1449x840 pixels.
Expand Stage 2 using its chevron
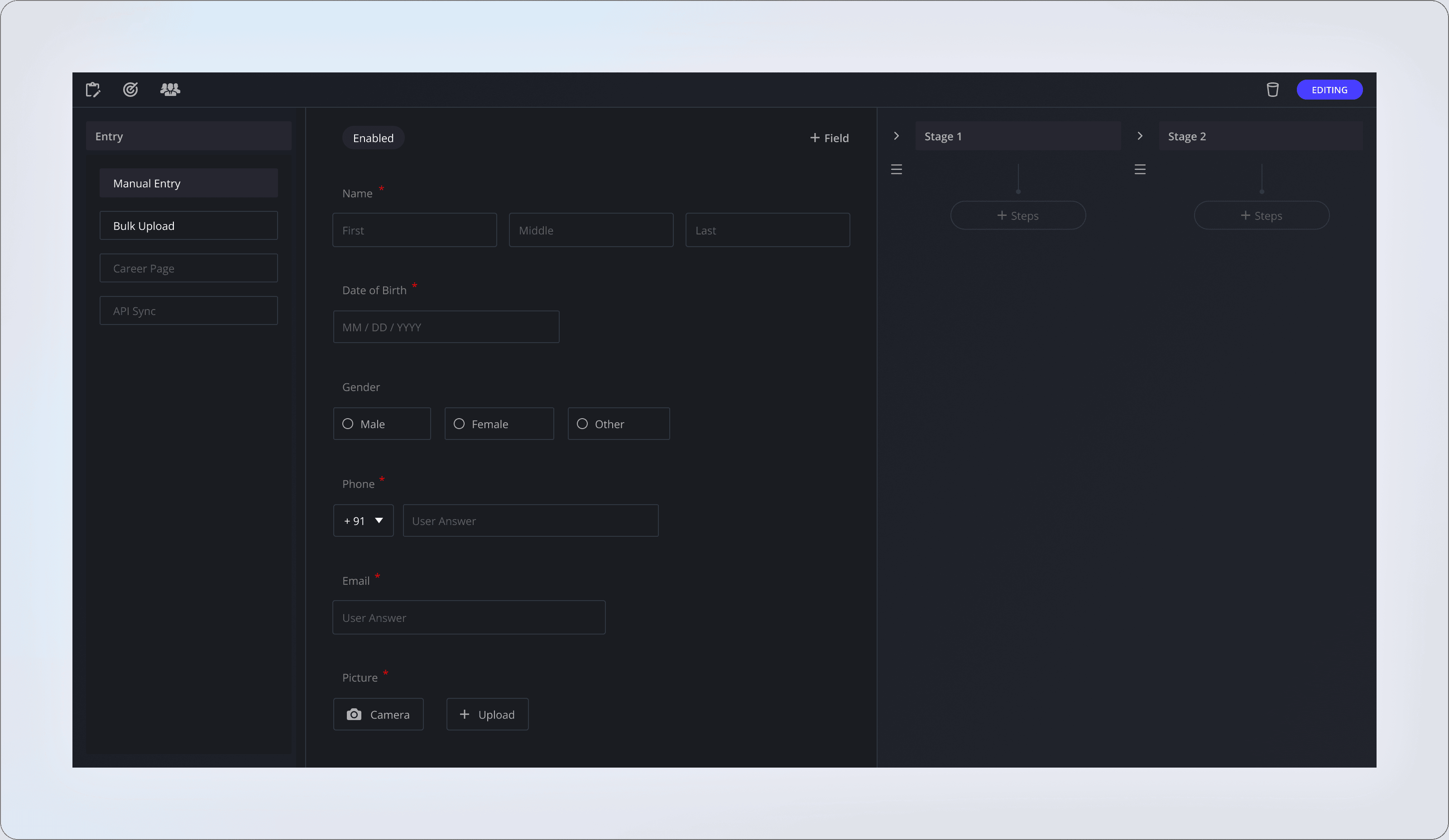(x=1140, y=136)
